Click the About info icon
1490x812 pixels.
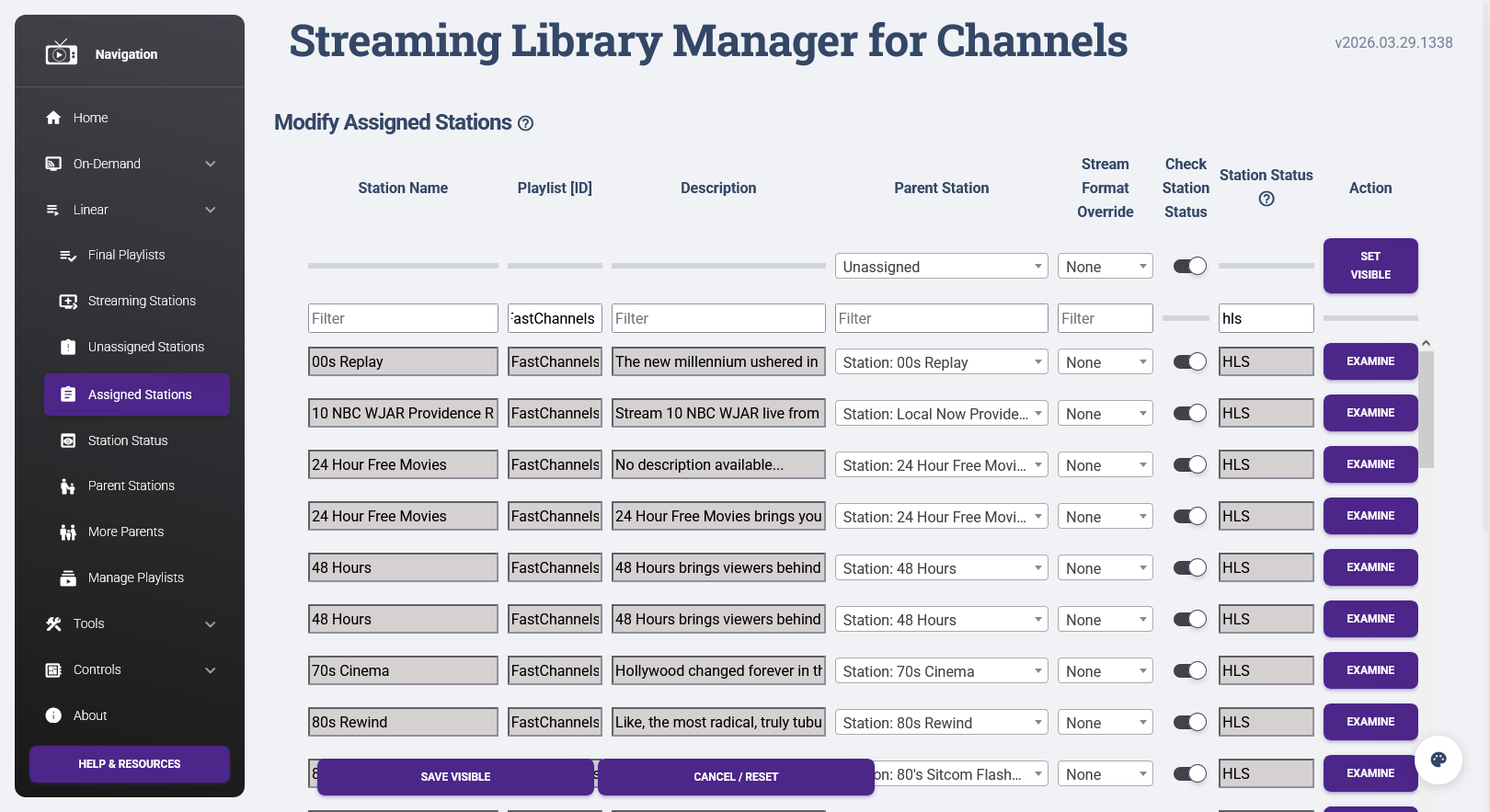pyautogui.click(x=53, y=715)
